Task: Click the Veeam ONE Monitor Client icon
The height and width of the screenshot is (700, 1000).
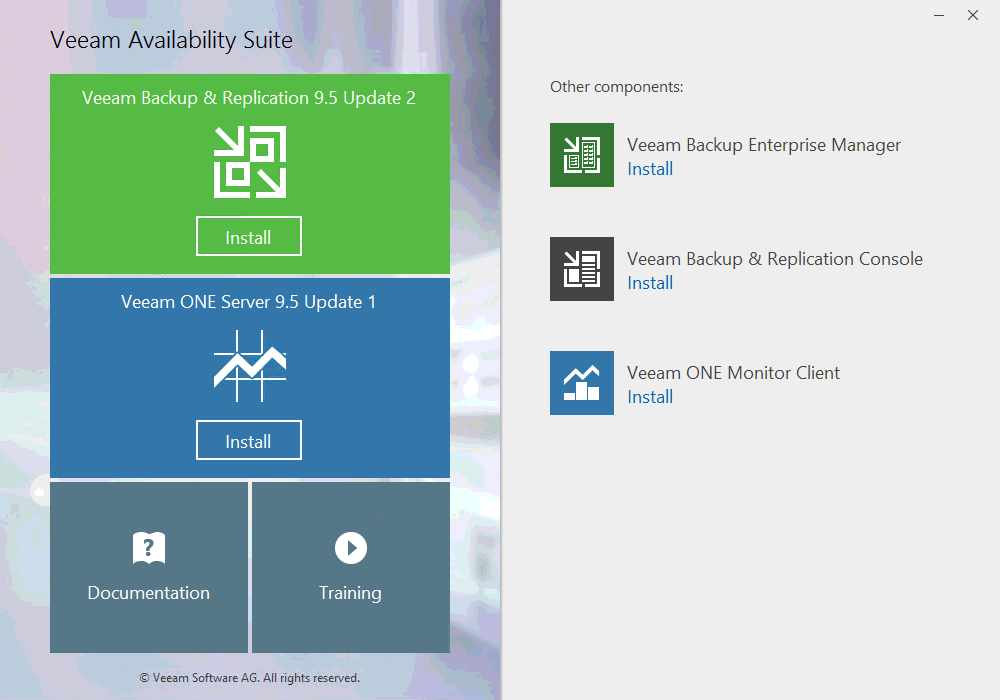Action: 582,383
